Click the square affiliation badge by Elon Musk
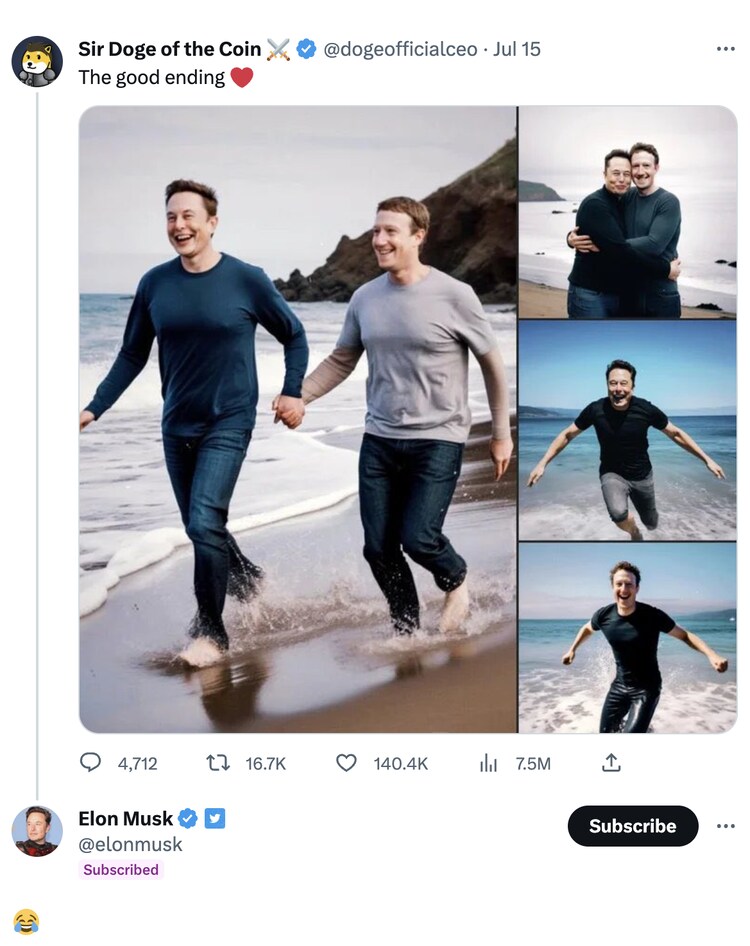 pyautogui.click(x=215, y=819)
